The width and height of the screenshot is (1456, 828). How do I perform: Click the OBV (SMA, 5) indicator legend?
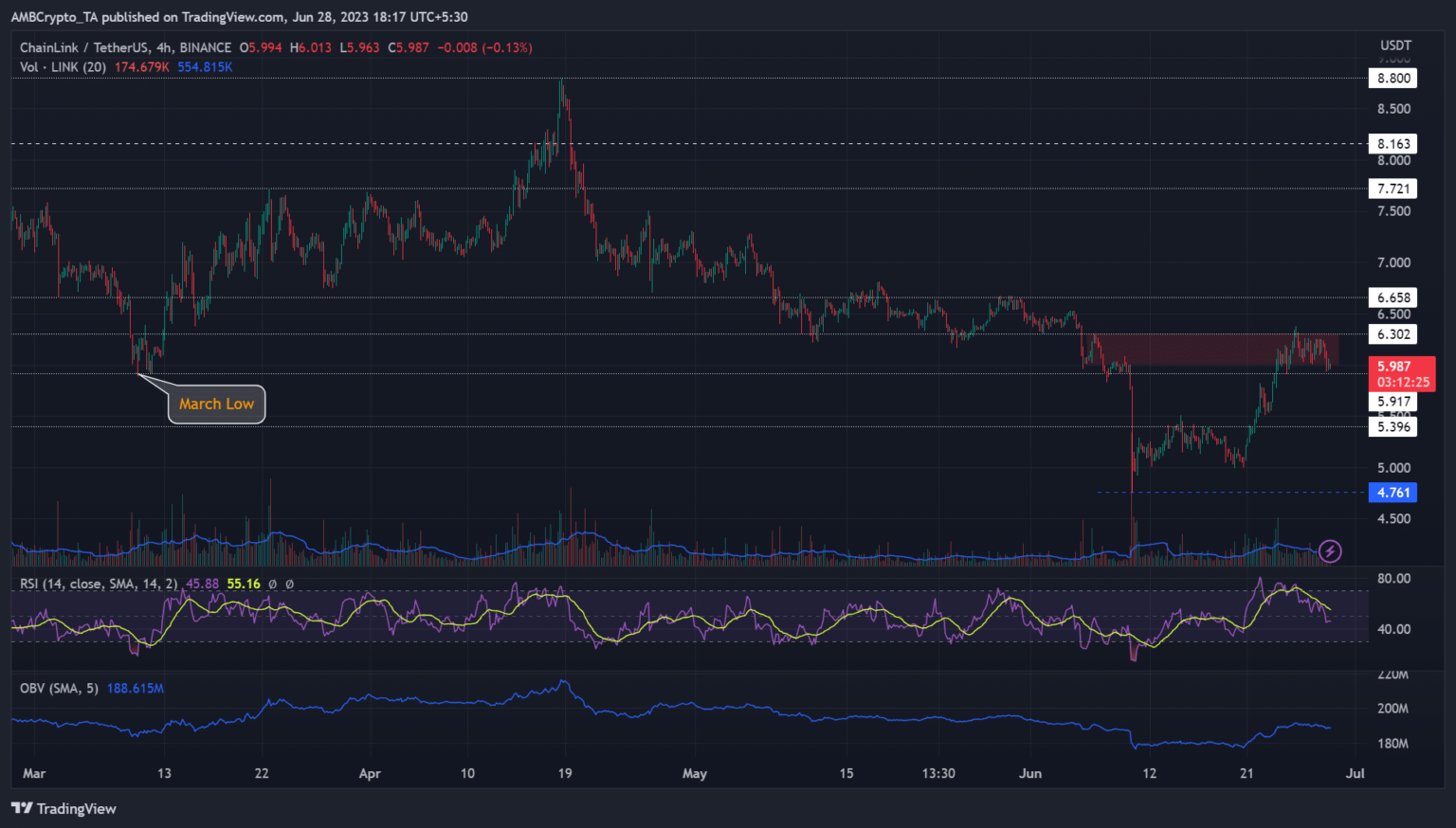(x=59, y=688)
